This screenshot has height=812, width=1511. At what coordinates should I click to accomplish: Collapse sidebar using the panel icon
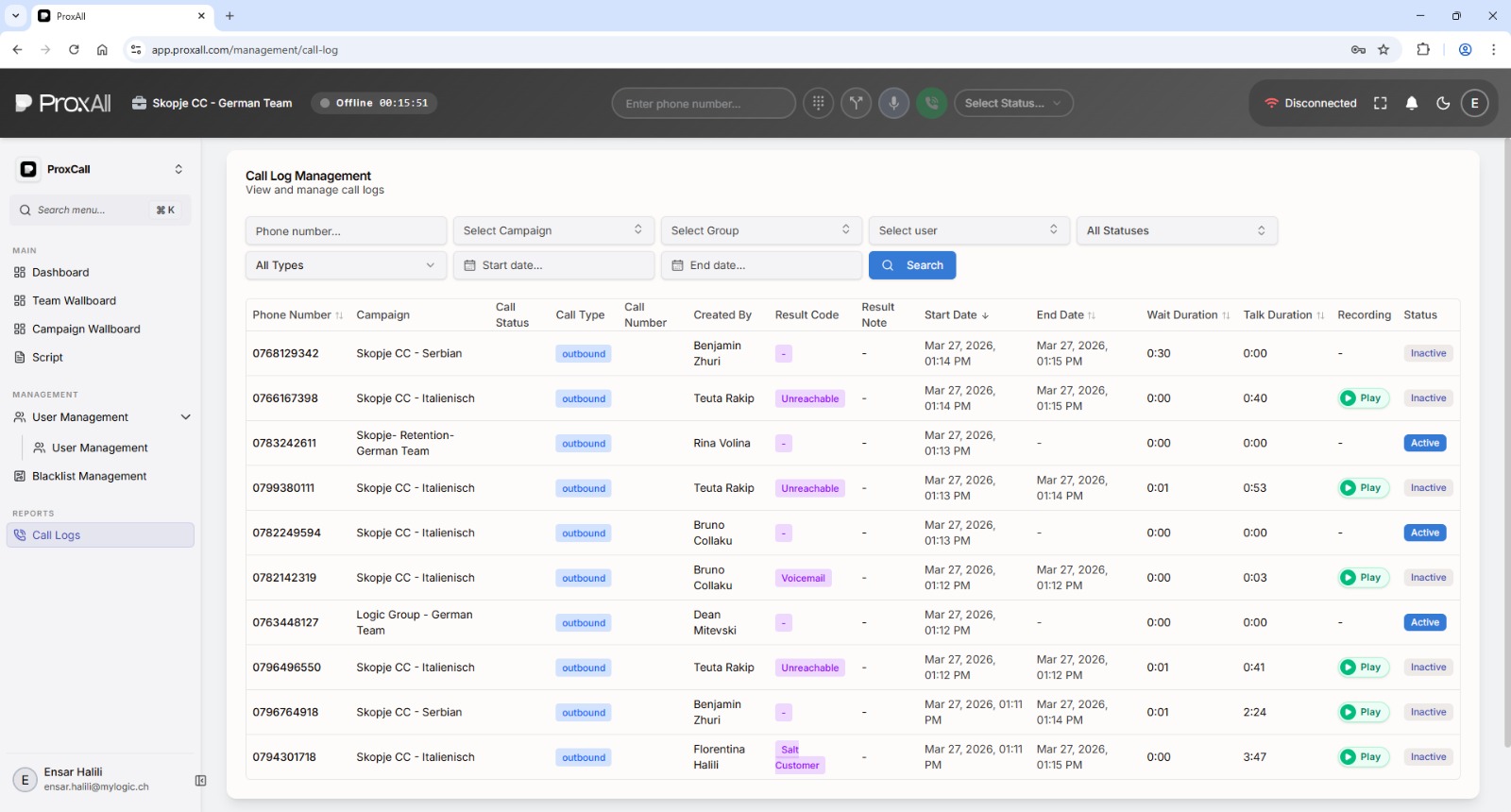click(x=200, y=780)
